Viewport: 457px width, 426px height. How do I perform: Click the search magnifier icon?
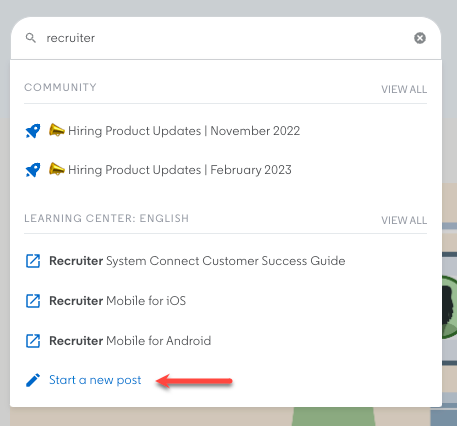click(31, 38)
